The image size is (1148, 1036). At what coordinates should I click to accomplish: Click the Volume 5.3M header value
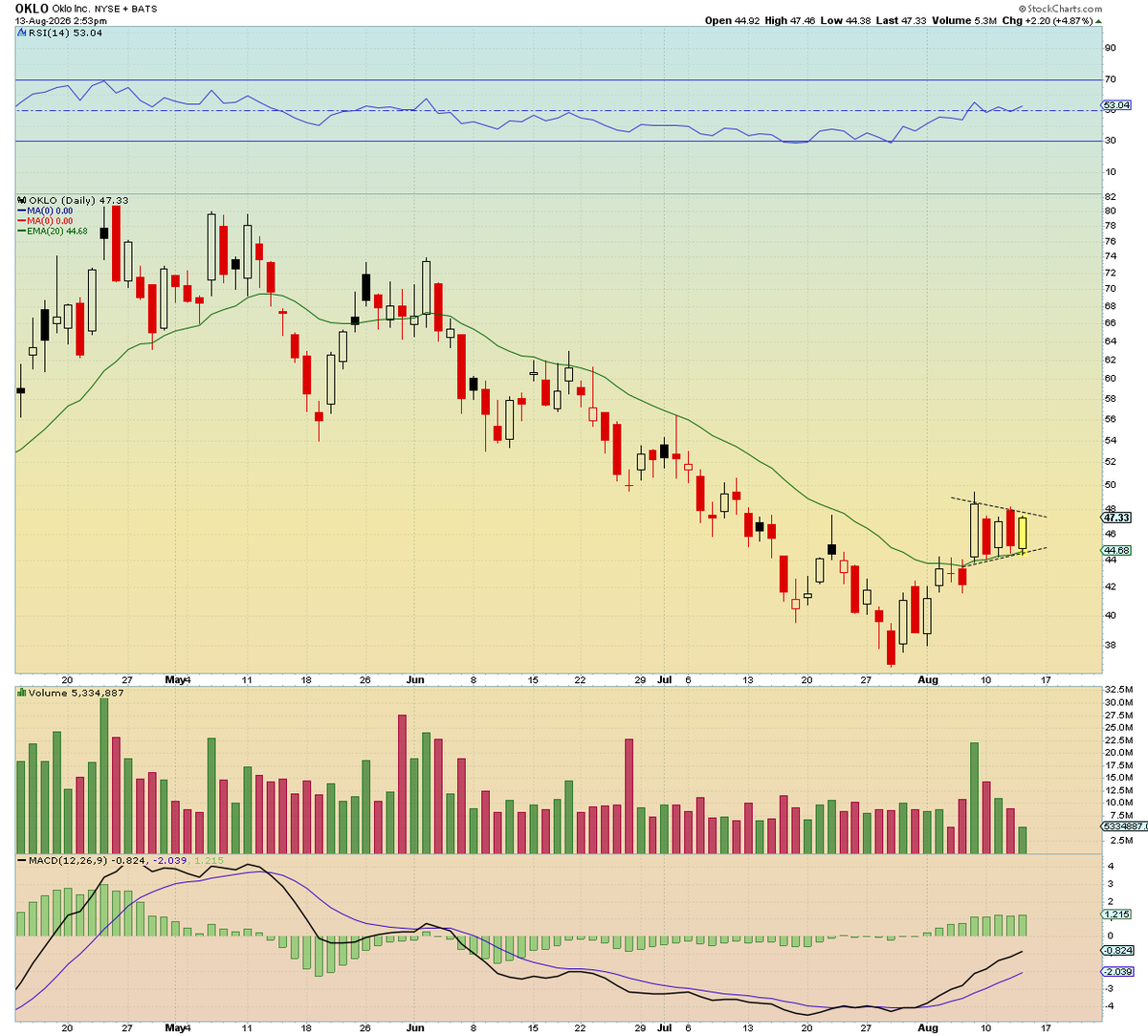[x=965, y=20]
